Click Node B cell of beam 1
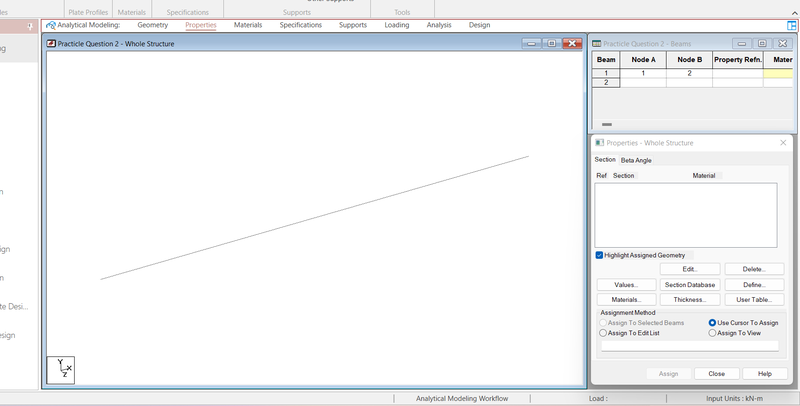 pyautogui.click(x=689, y=73)
